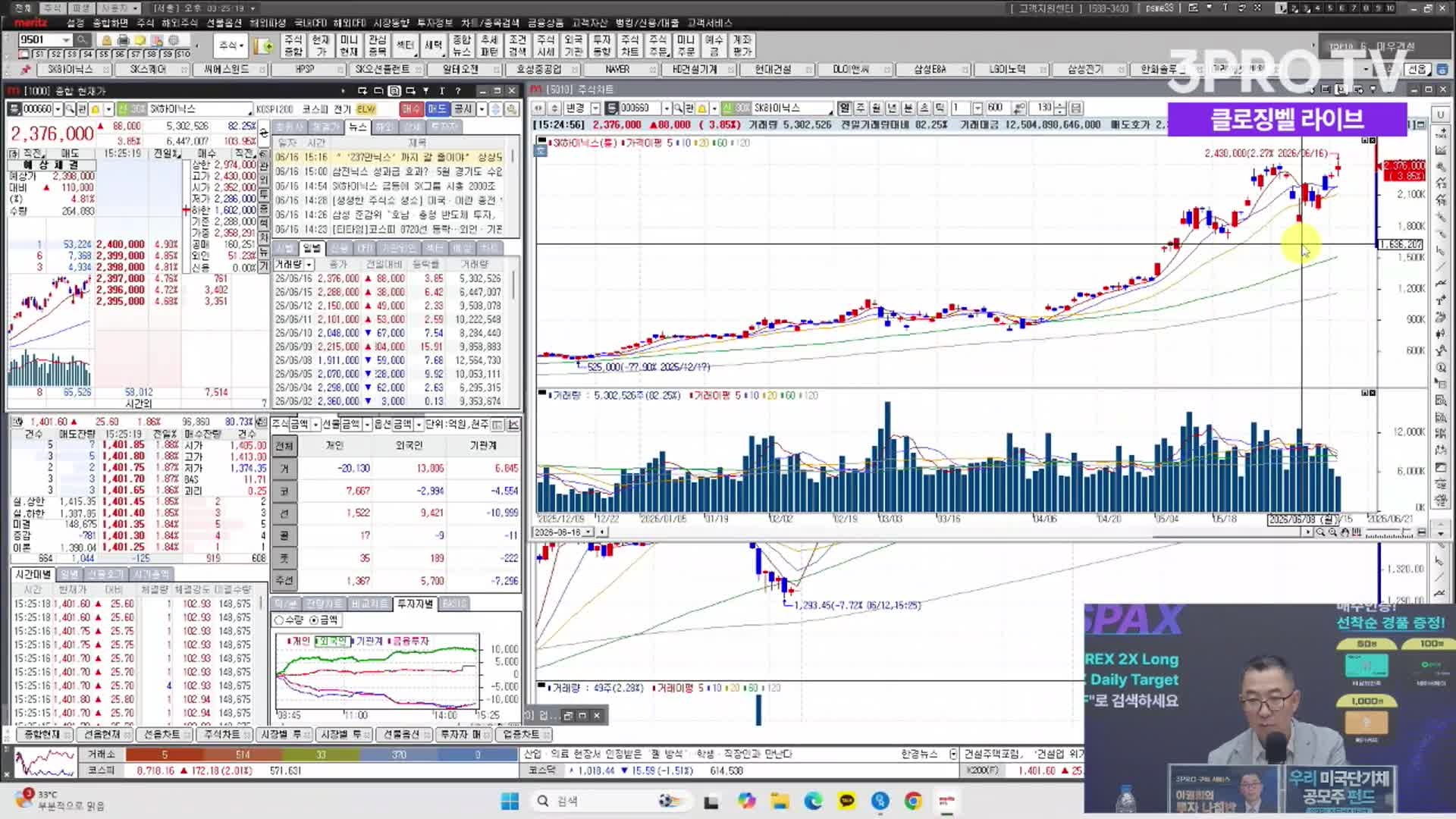The height and width of the screenshot is (819, 1456).
Task: Click the left-right arrows icon in chart toolbar
Action: [x=538, y=108]
